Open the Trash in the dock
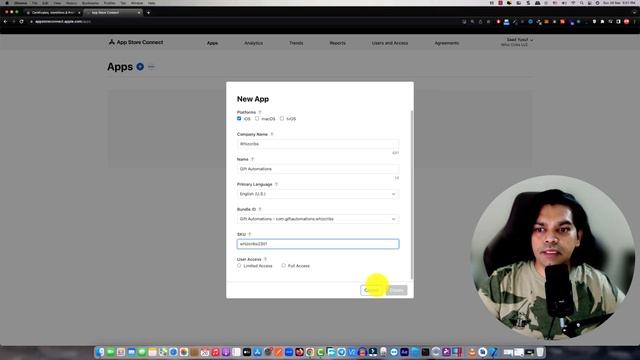Screen dimensions: 640x360 [540, 352]
